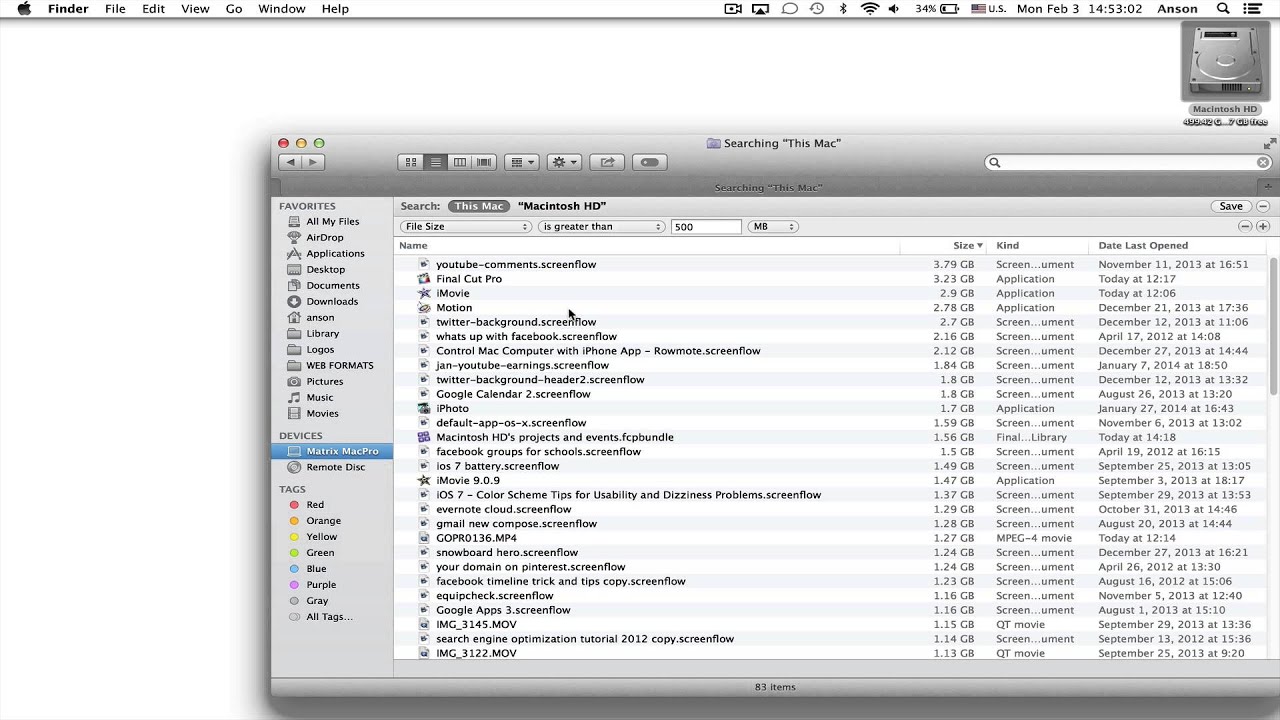1280x720 pixels.
Task: Open the Wi-Fi status menu
Action: pyautogui.click(x=869, y=9)
